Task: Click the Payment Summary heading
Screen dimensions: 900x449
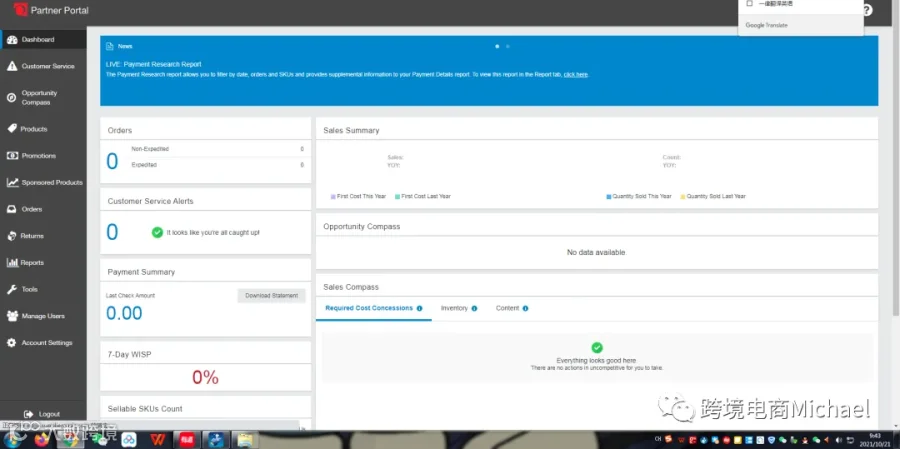Action: pyautogui.click(x=141, y=272)
